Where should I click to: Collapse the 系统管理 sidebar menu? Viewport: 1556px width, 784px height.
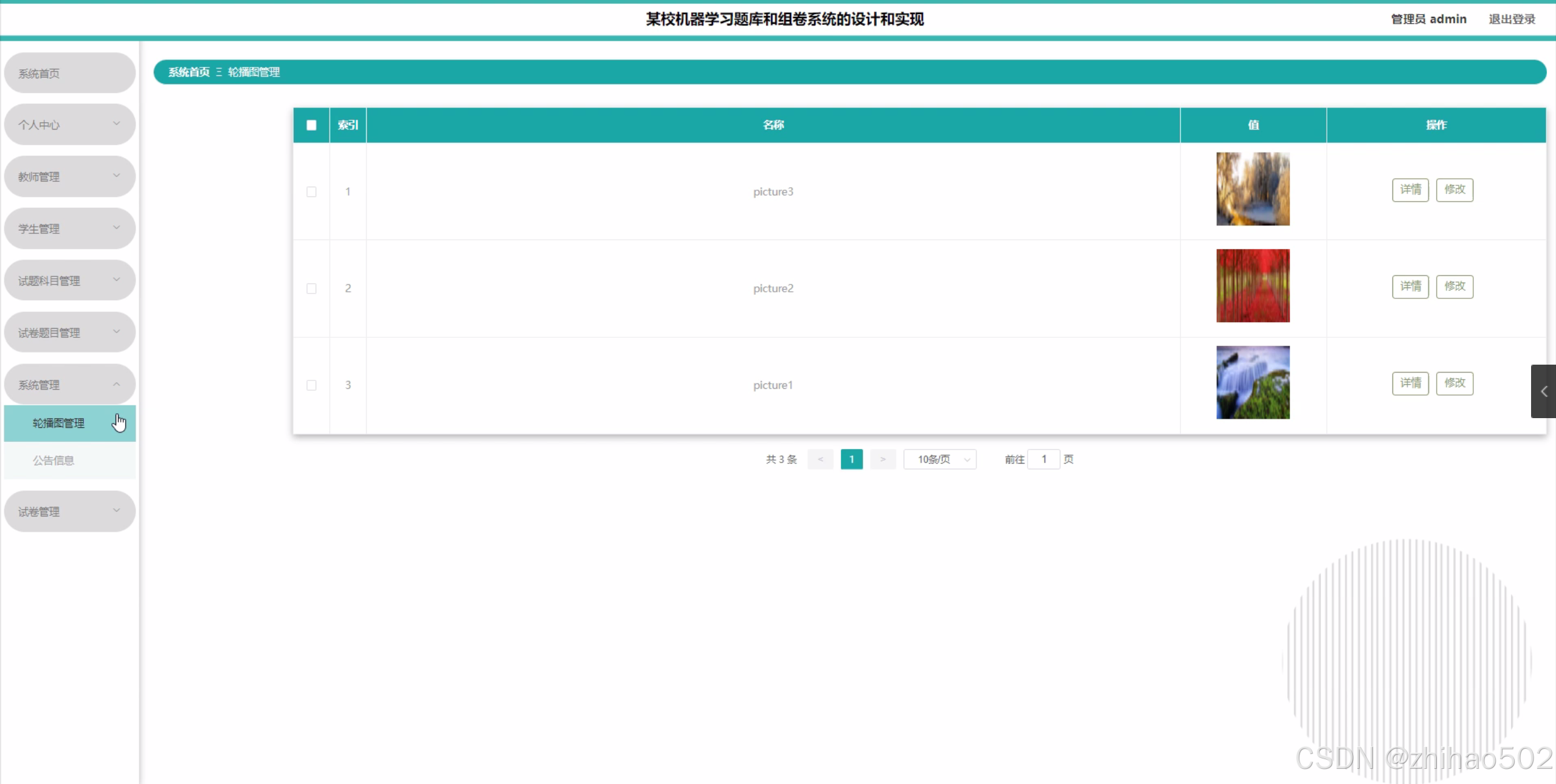[69, 385]
